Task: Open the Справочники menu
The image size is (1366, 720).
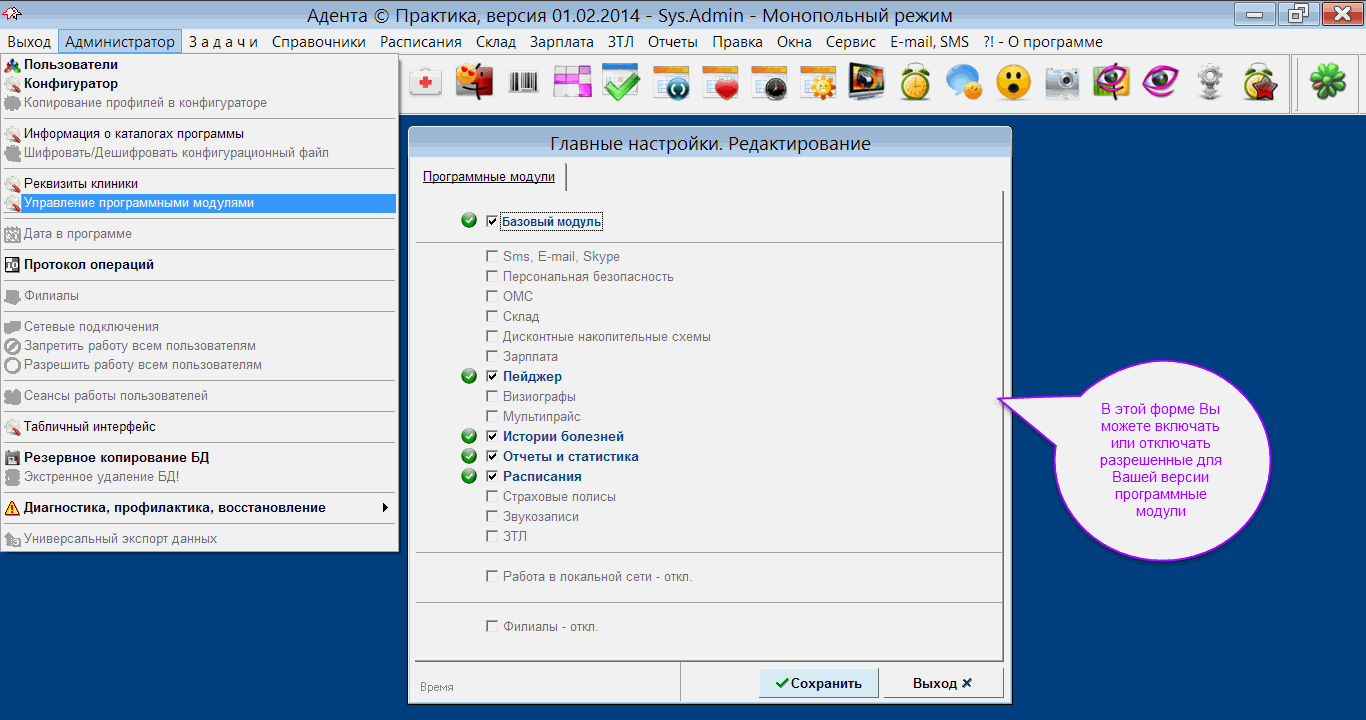Action: (x=319, y=42)
